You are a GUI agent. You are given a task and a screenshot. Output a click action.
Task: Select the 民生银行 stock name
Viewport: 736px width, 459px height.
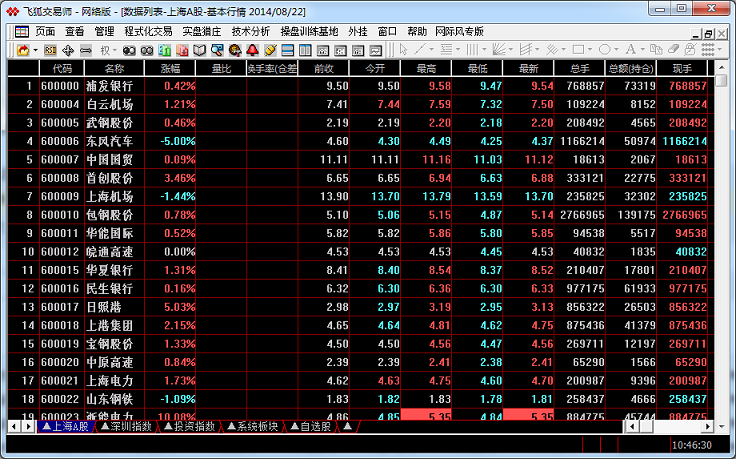112,288
